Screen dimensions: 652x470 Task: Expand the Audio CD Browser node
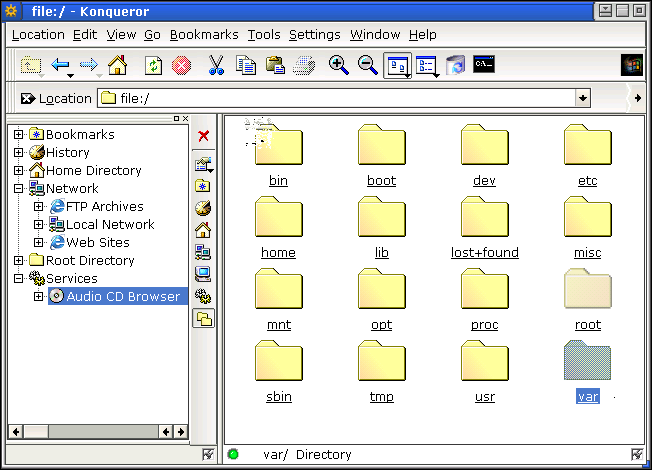38,296
